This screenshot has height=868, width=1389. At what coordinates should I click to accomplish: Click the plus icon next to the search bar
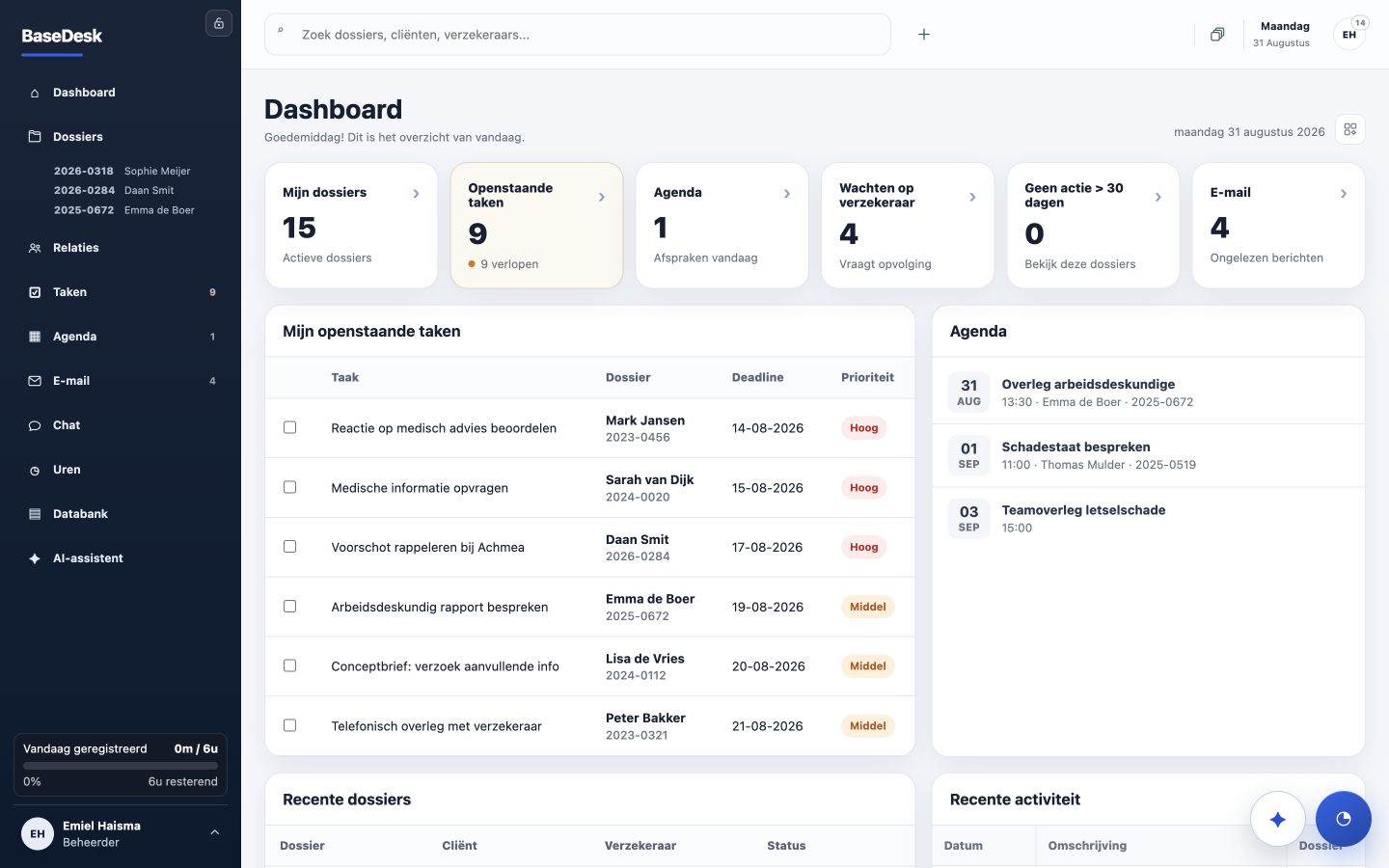[x=923, y=35]
